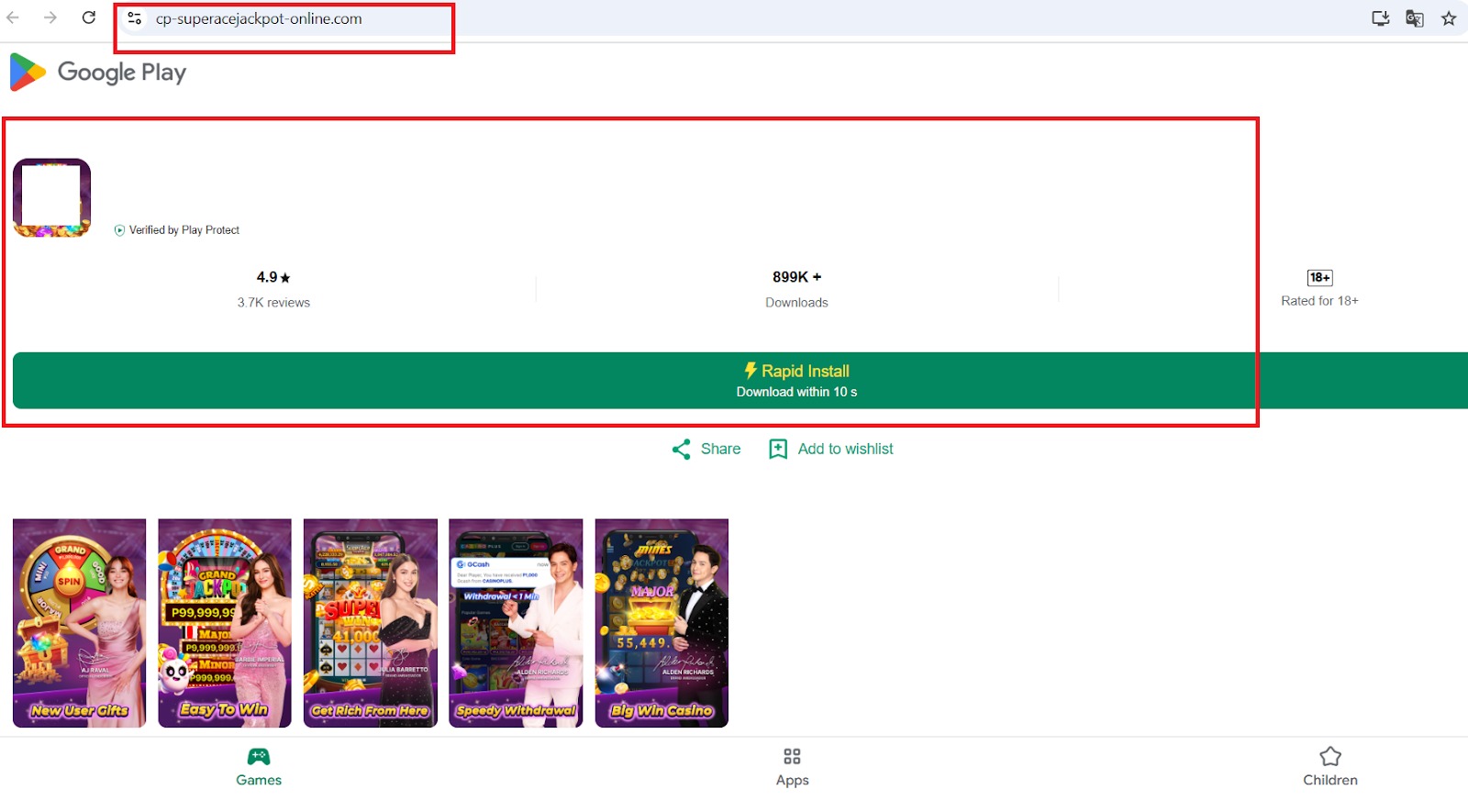Click the Children star icon
Image resolution: width=1468 pixels, height=812 pixels.
tap(1330, 757)
